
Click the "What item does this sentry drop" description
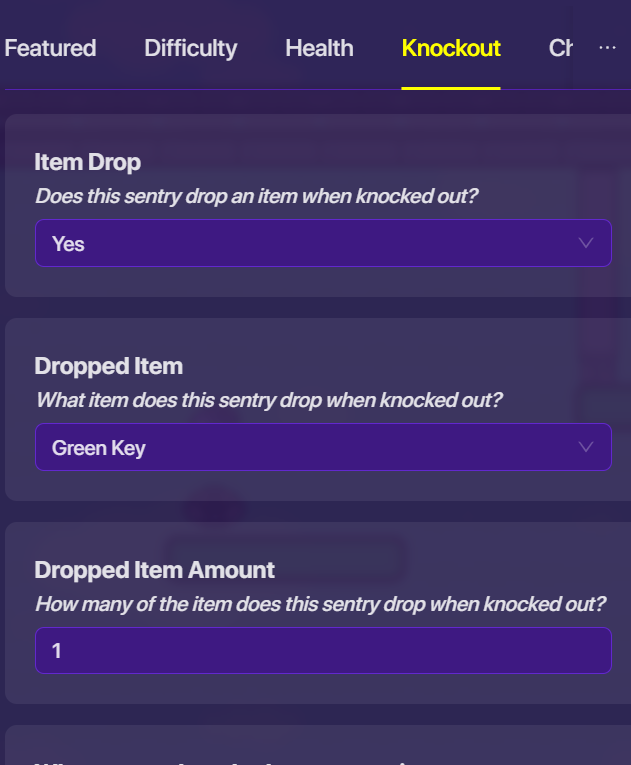269,400
